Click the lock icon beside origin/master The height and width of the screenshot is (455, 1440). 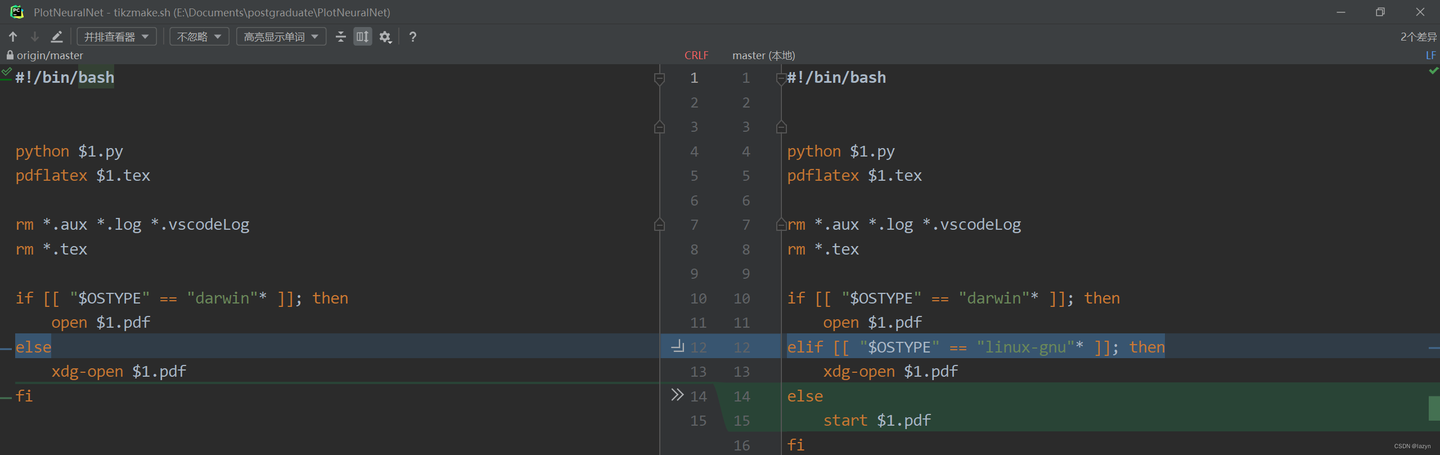click(x=10, y=56)
